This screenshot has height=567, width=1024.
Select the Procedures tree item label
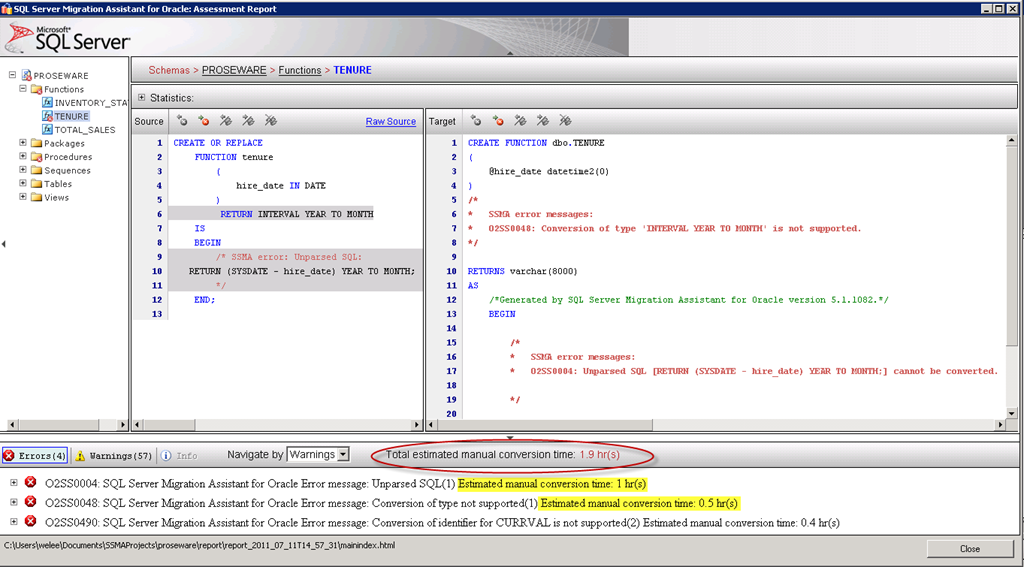[68, 157]
